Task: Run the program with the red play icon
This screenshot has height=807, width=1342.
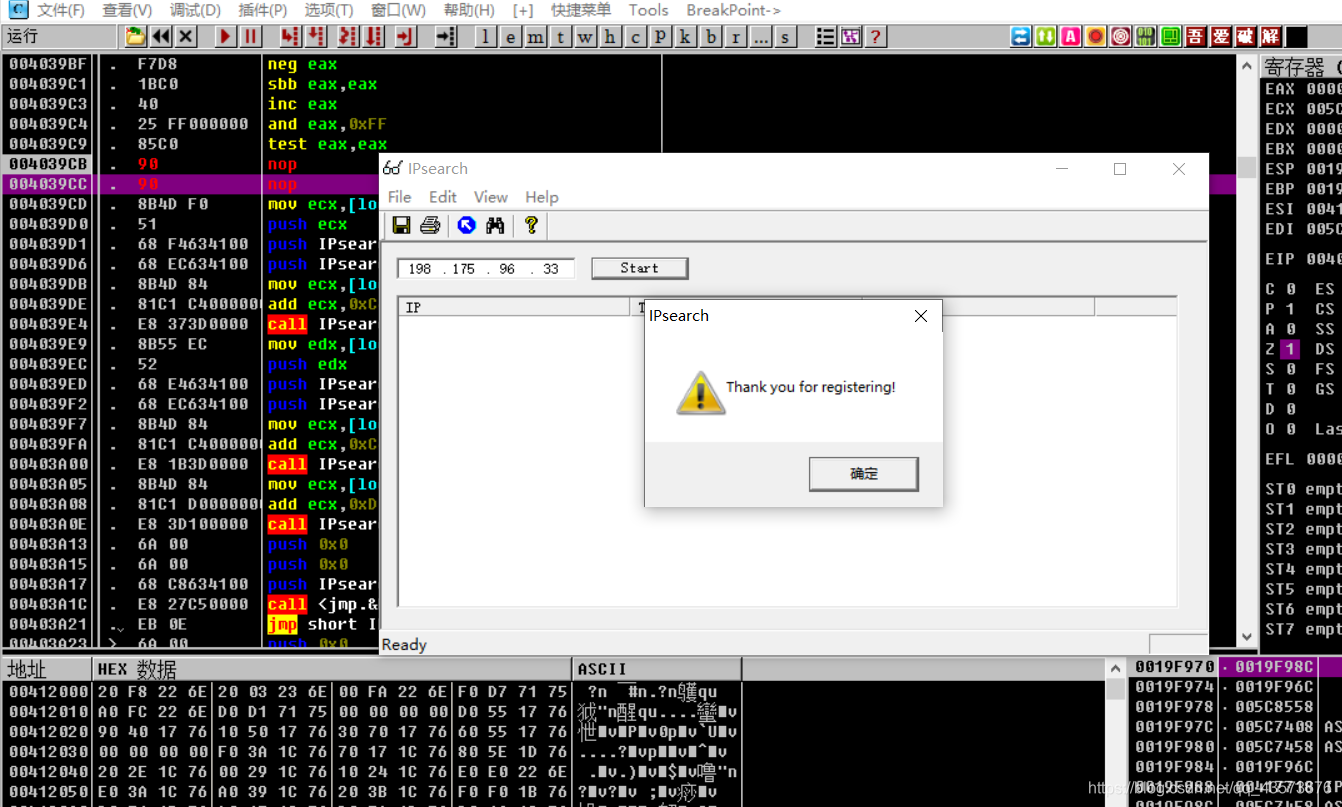Action: click(225, 37)
